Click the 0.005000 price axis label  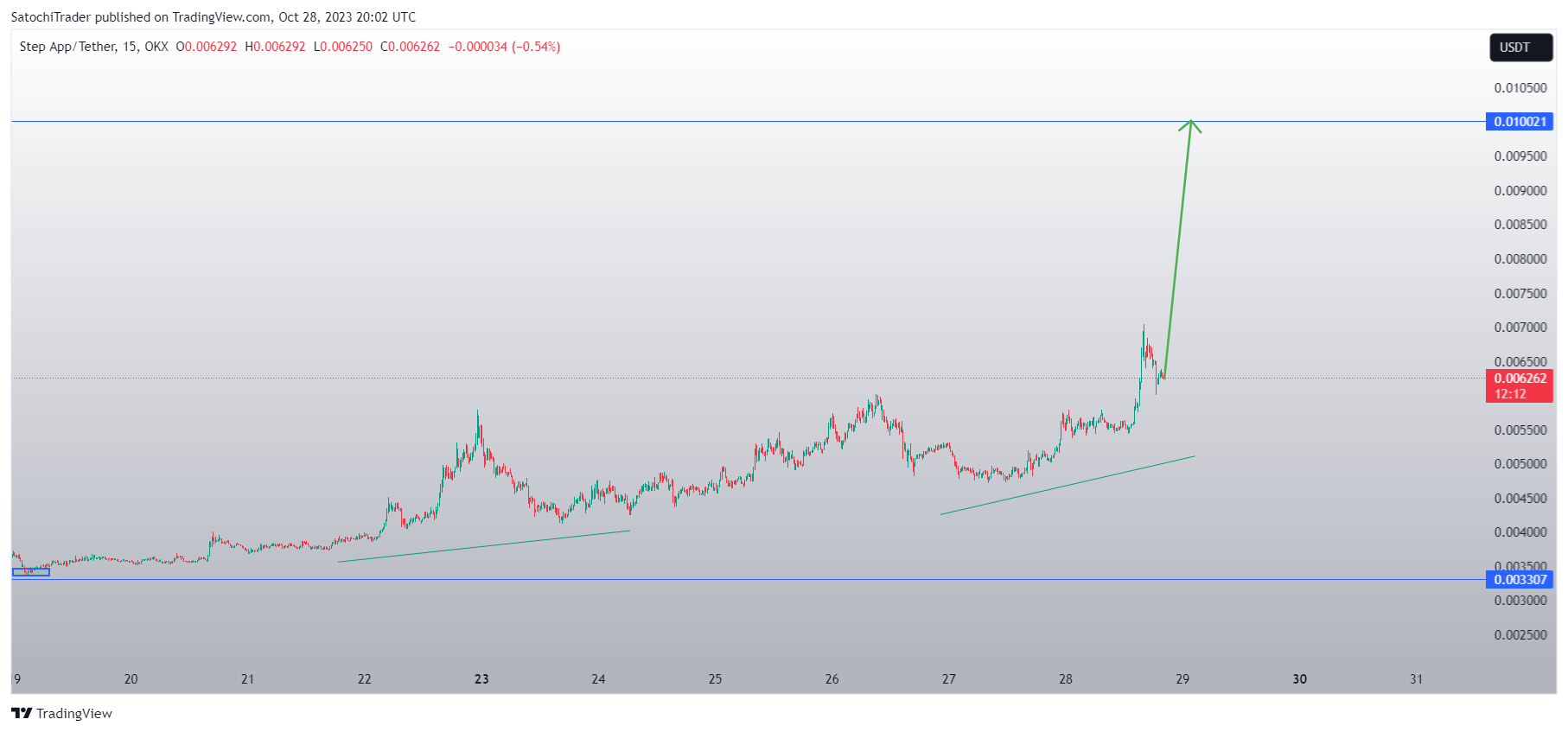1520,464
